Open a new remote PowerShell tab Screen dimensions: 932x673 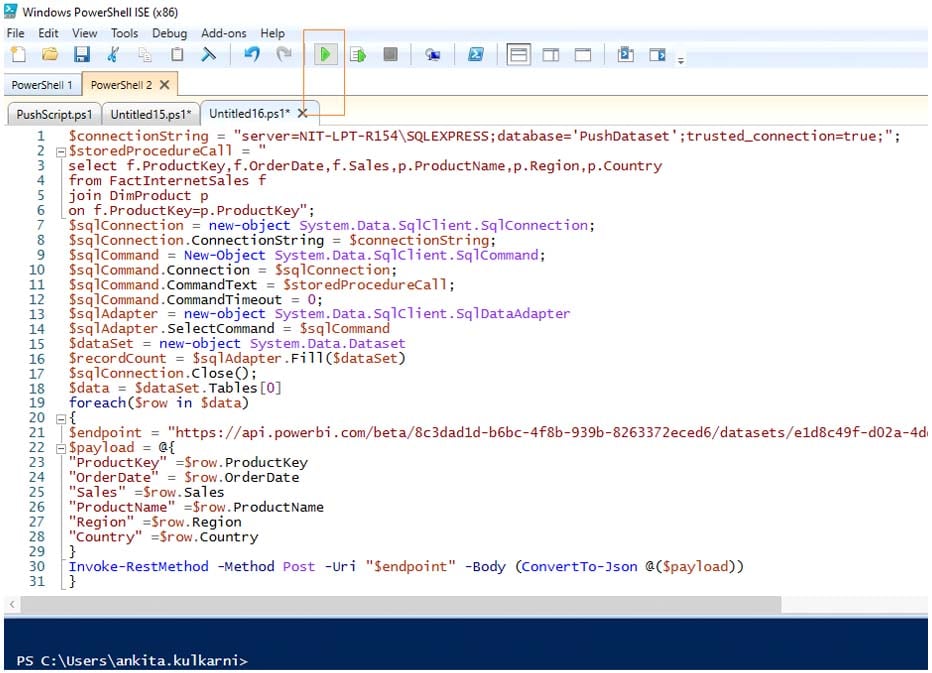[x=433, y=55]
